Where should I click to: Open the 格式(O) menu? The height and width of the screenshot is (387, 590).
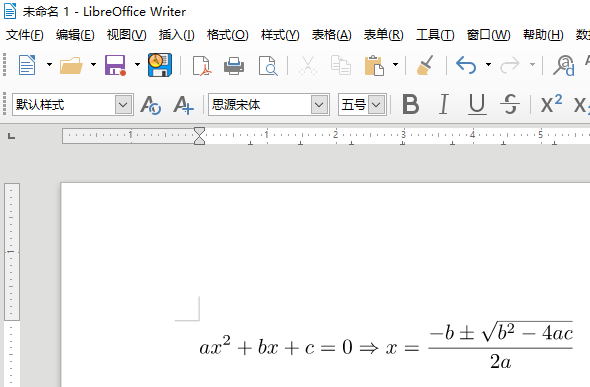pyautogui.click(x=227, y=35)
